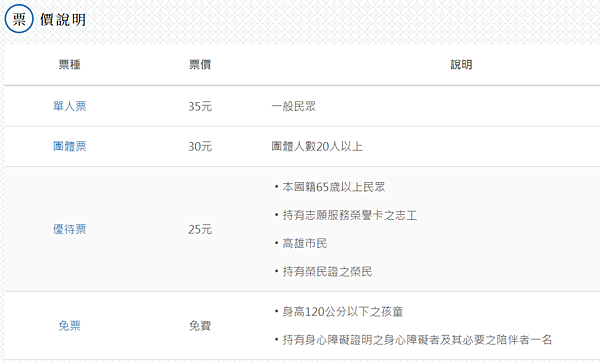This screenshot has width=600, height=362.
Task: Select the 票種 column header
Action: (70, 64)
